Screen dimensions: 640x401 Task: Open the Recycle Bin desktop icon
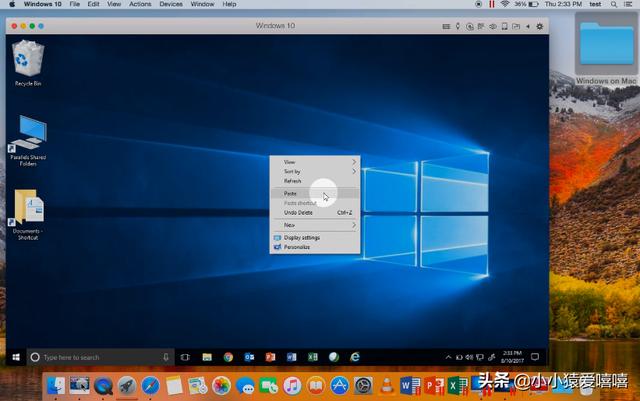point(28,62)
